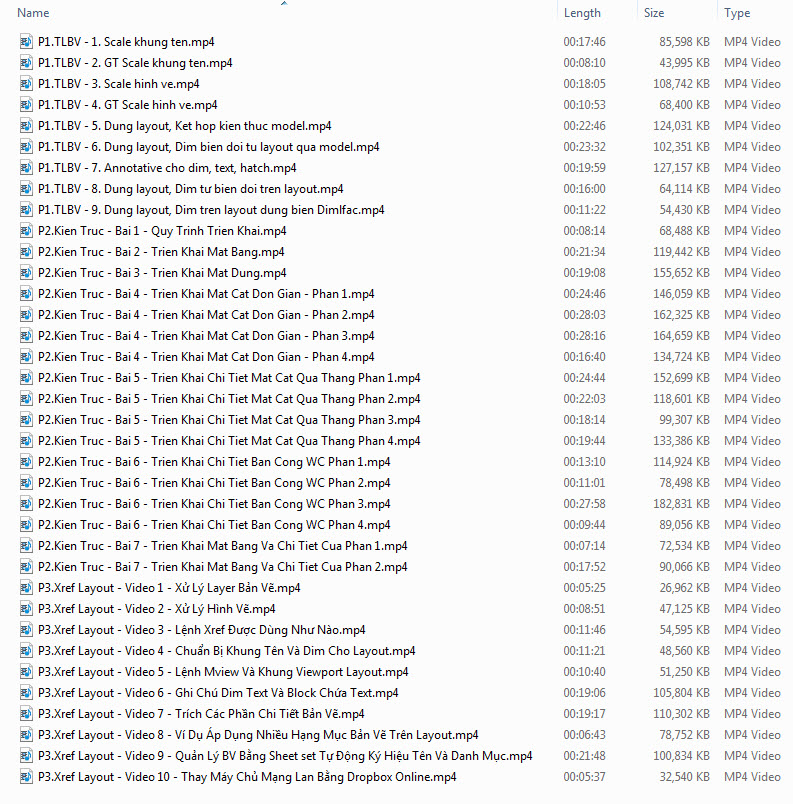The height and width of the screenshot is (804, 793).
Task: Click the MP4 icon for Bai 4 Mat Cat Don Gian - Phan 2
Action: pos(26,315)
